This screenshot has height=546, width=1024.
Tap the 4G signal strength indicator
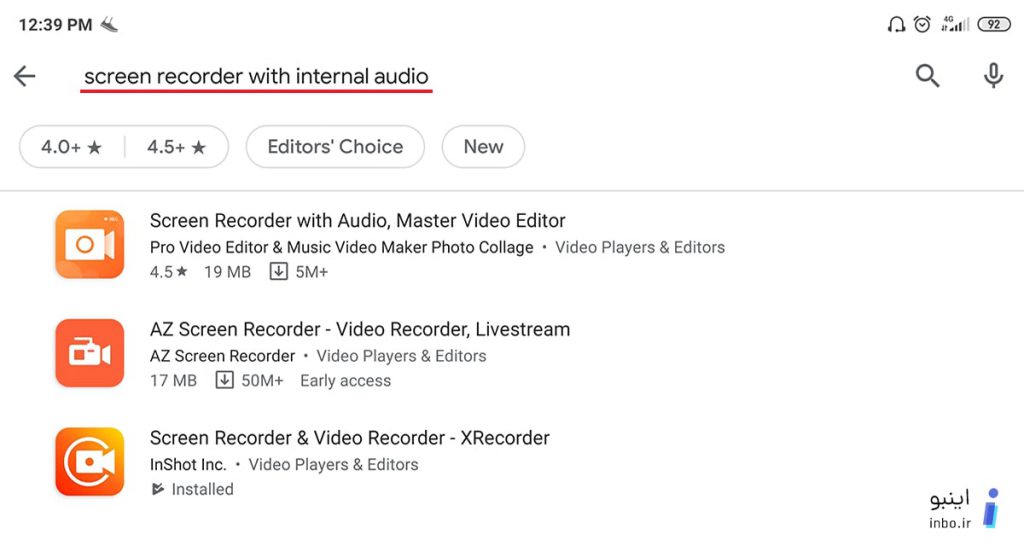tap(955, 24)
